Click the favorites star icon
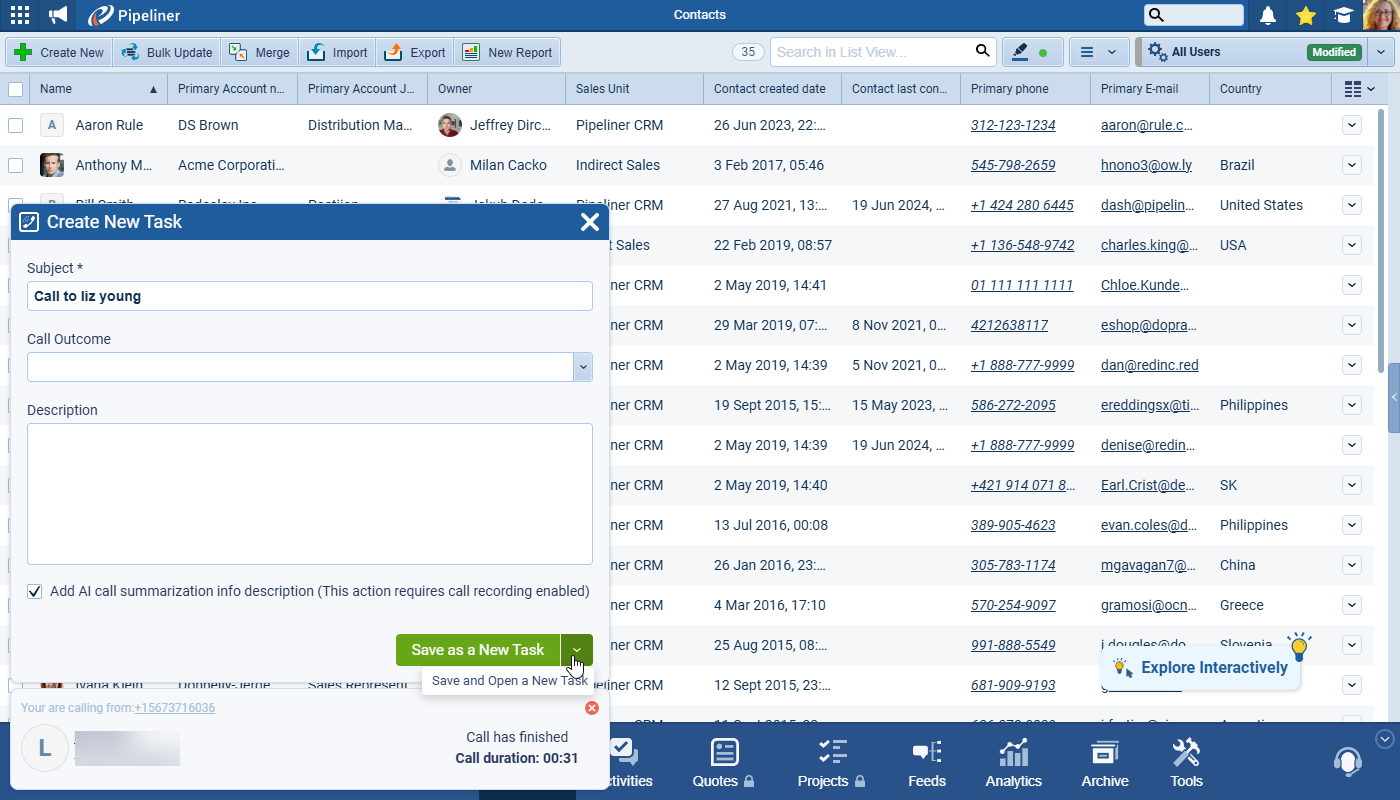This screenshot has height=800, width=1400. (1305, 15)
